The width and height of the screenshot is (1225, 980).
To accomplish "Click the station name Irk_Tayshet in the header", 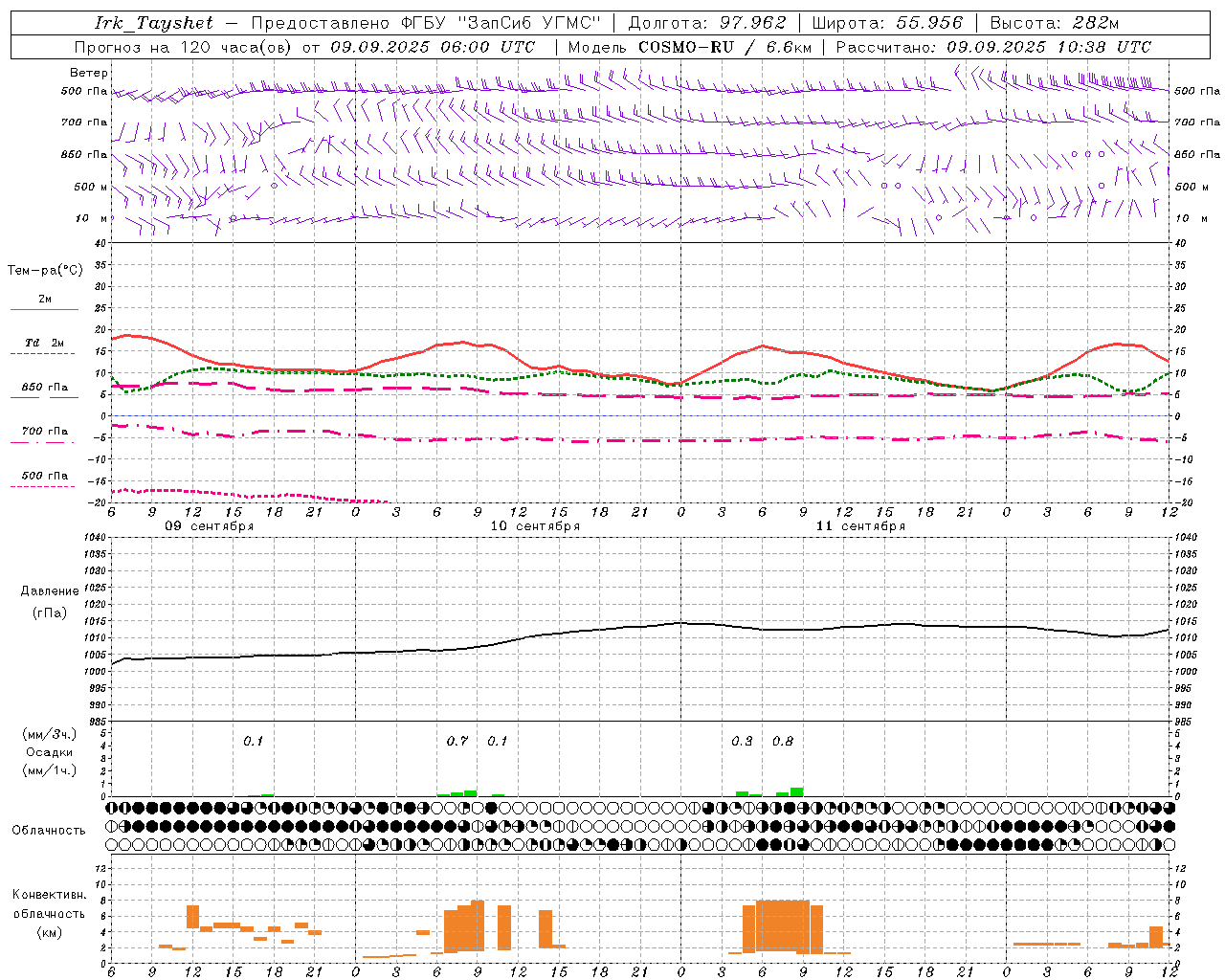I will coord(154,23).
